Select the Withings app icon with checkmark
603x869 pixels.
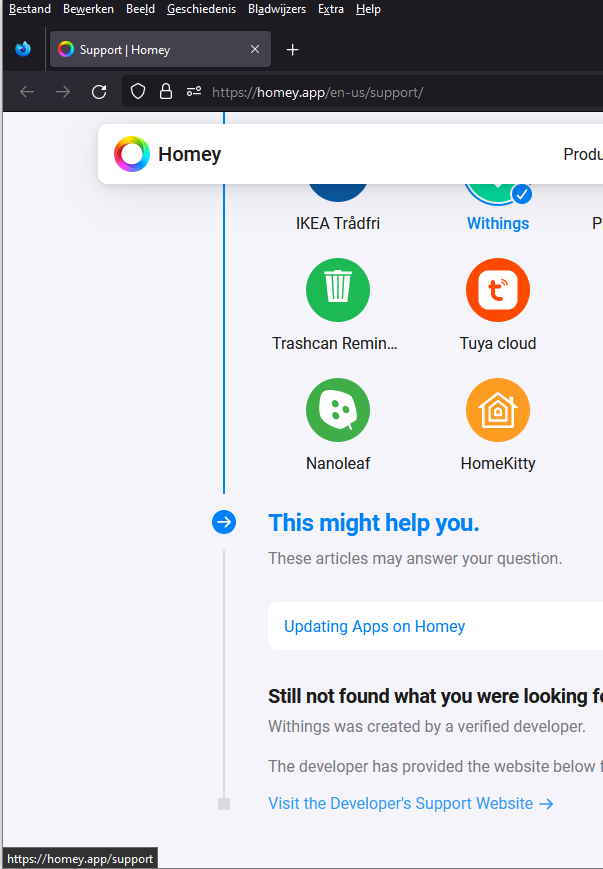point(498,194)
